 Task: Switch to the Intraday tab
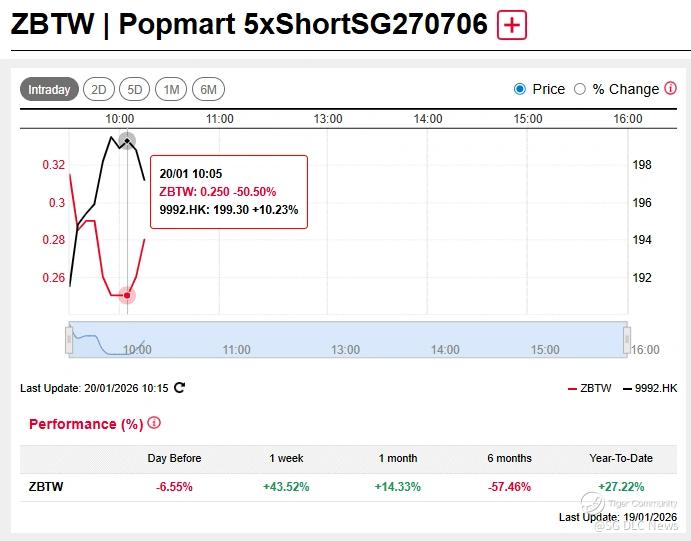tap(49, 90)
